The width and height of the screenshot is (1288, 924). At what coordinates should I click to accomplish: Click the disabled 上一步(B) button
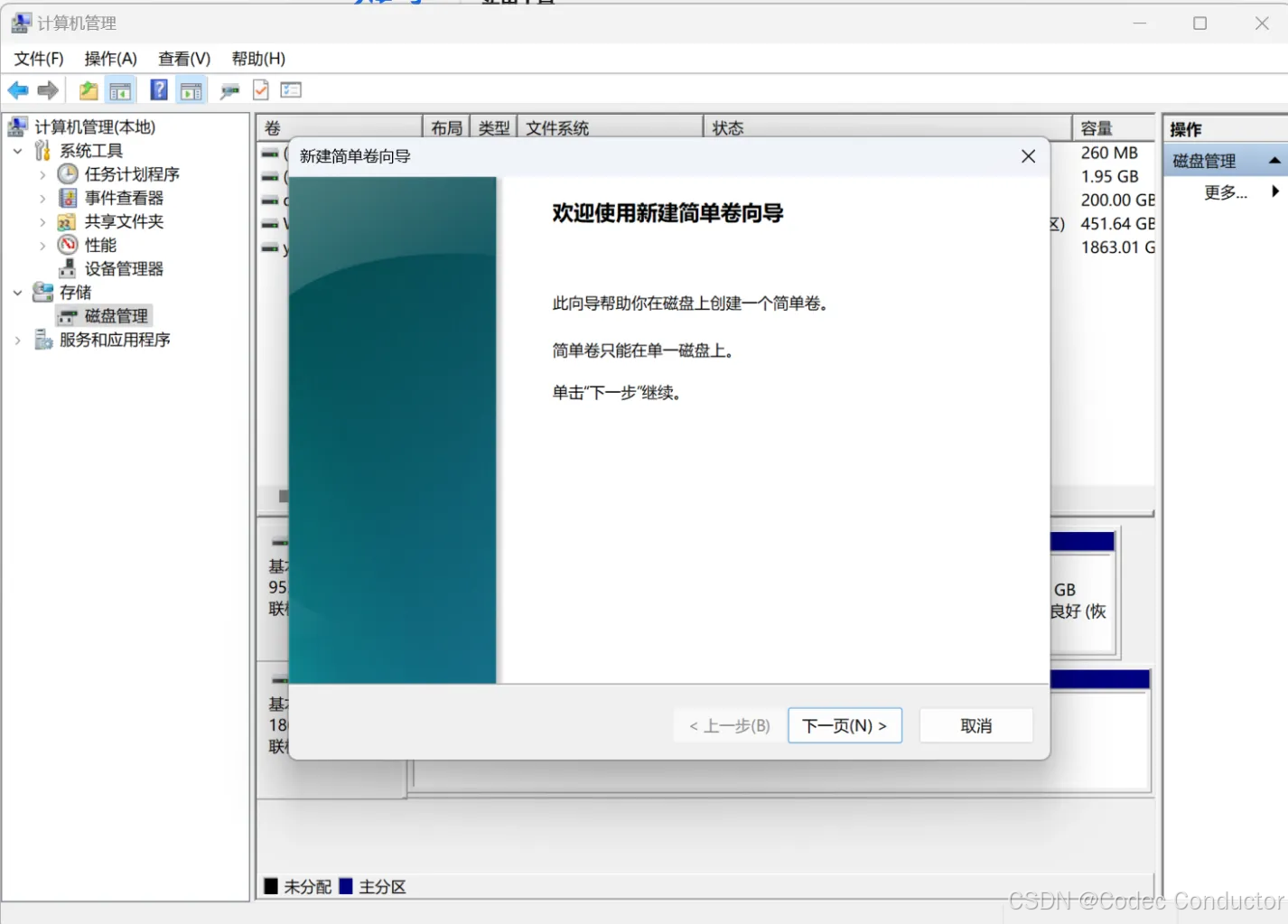point(730,725)
